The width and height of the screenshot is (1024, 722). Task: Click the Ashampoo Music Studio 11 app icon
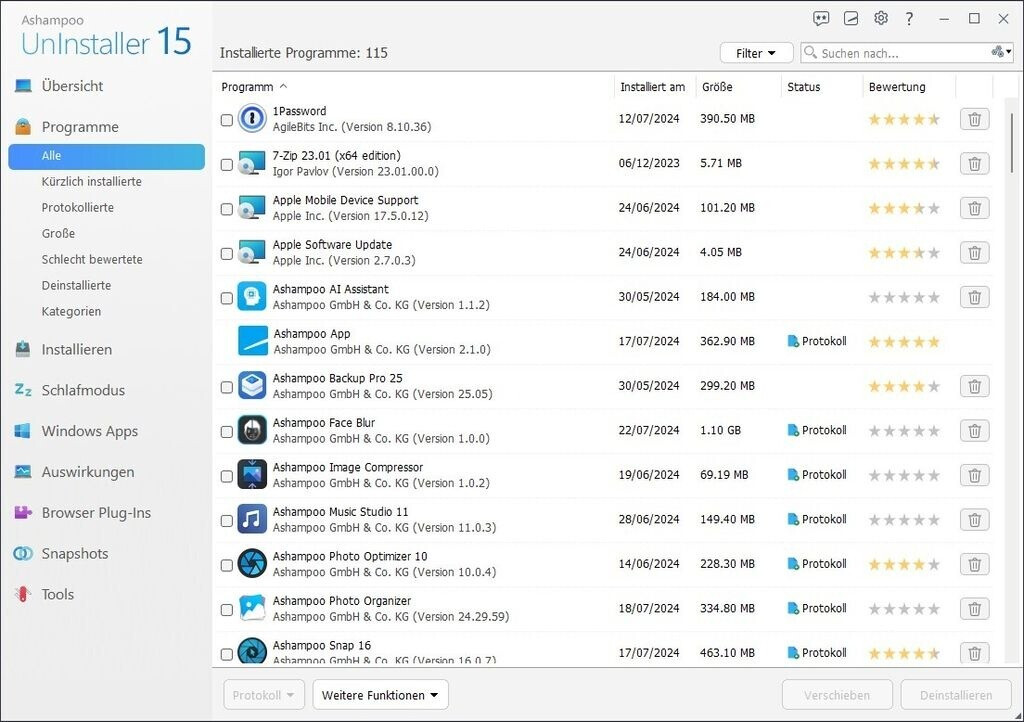click(x=252, y=519)
